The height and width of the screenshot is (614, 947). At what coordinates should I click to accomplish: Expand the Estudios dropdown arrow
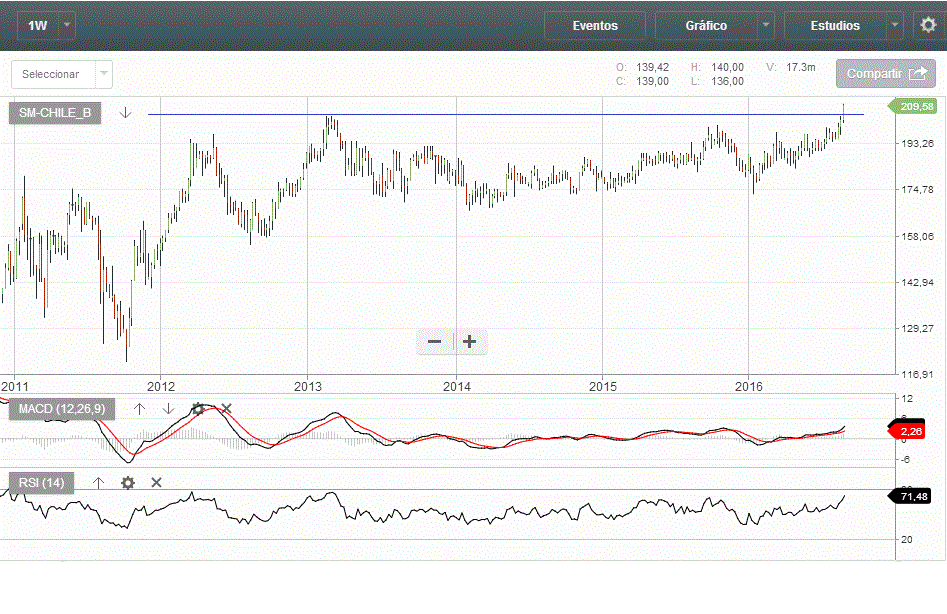[x=894, y=25]
